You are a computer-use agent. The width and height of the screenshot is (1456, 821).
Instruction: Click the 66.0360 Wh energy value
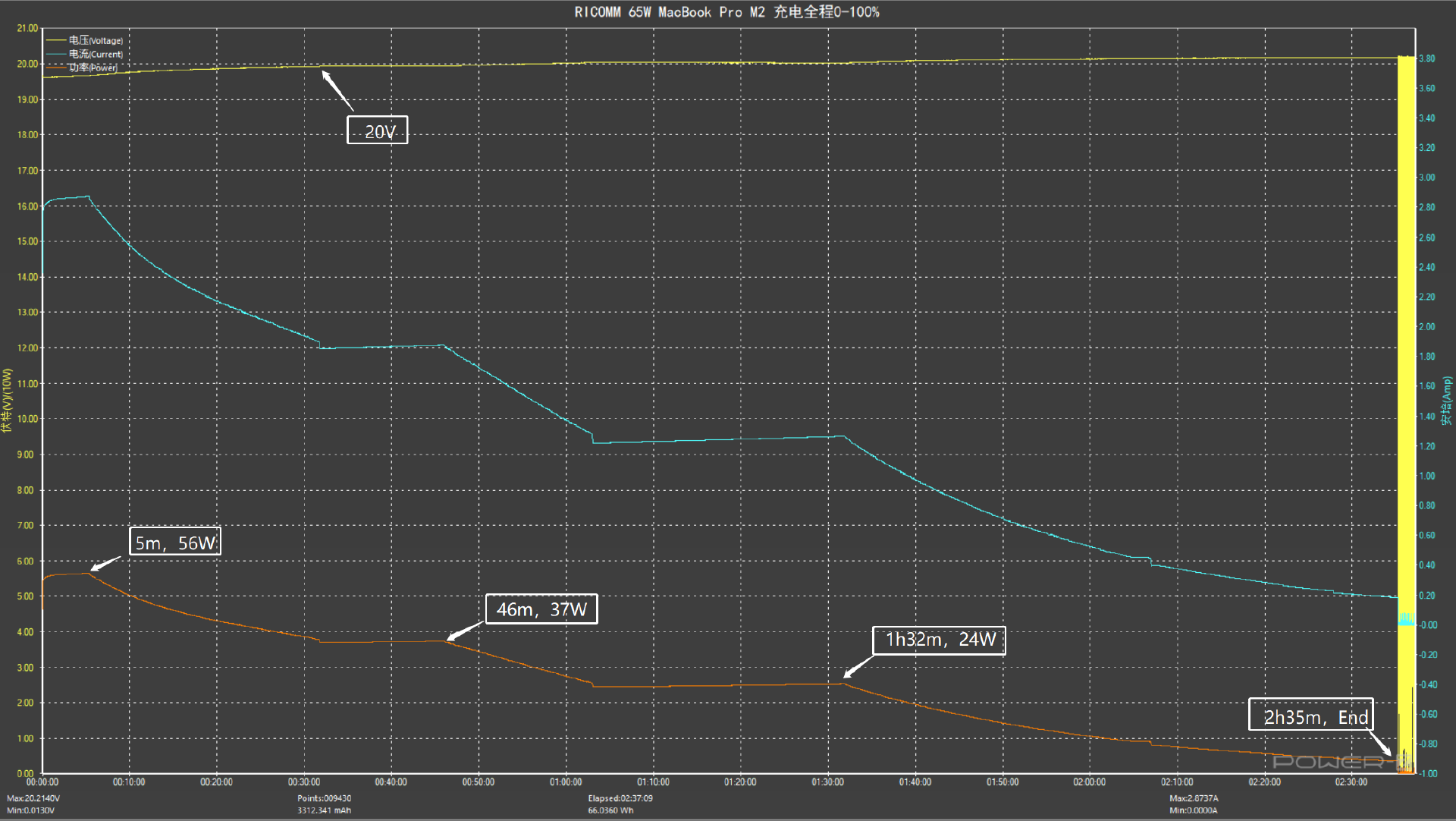(x=610, y=810)
